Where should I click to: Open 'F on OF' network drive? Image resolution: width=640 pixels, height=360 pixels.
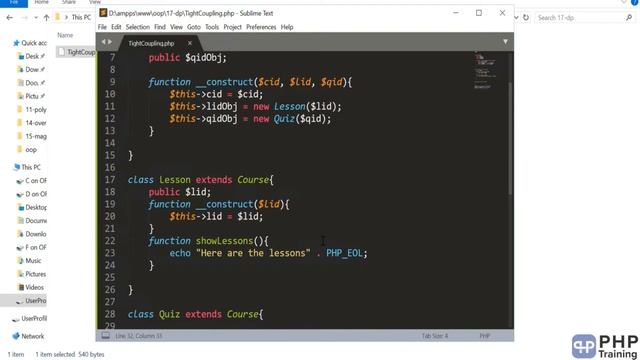tap(32, 247)
